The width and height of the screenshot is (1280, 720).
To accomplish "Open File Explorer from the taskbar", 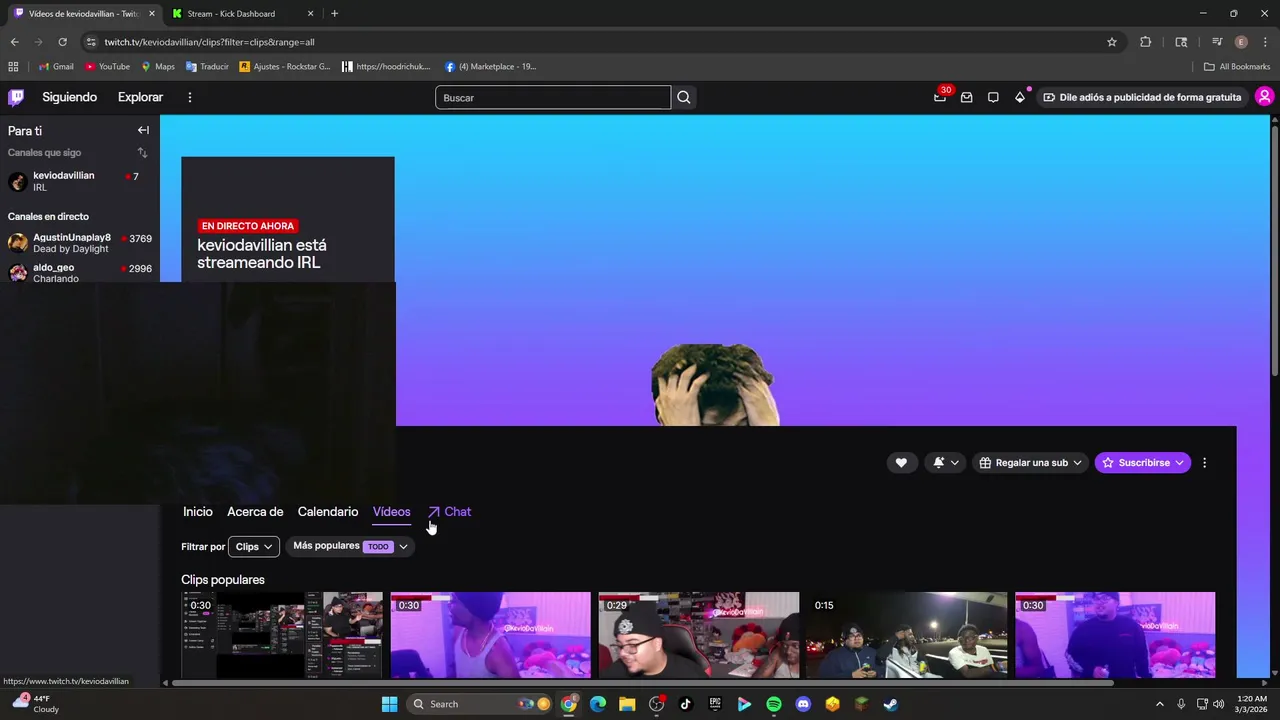I will pyautogui.click(x=627, y=704).
